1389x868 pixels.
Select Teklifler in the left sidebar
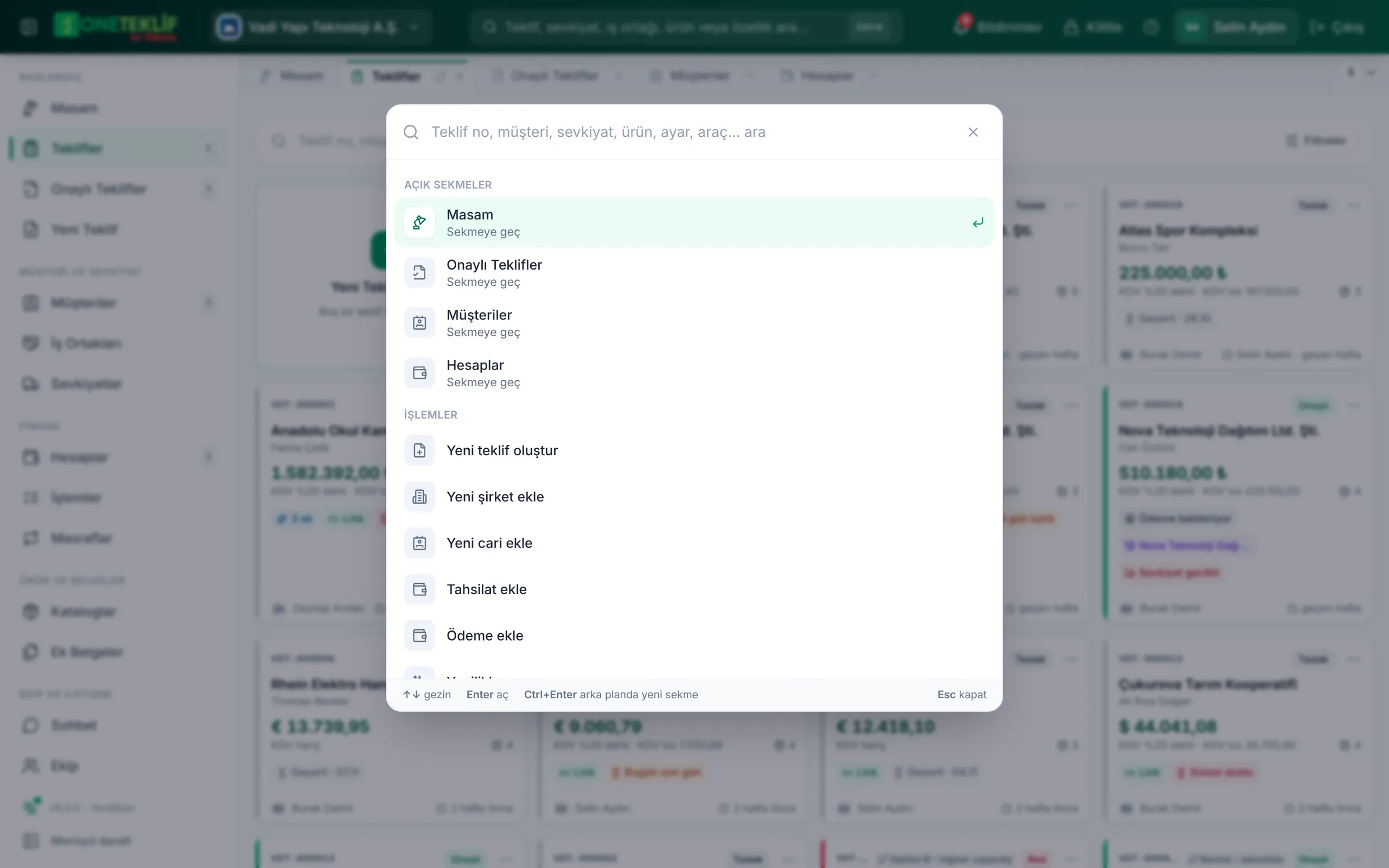(x=118, y=148)
